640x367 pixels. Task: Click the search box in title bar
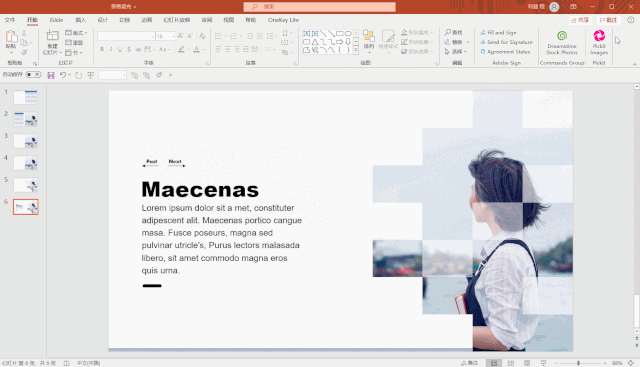[x=319, y=7]
